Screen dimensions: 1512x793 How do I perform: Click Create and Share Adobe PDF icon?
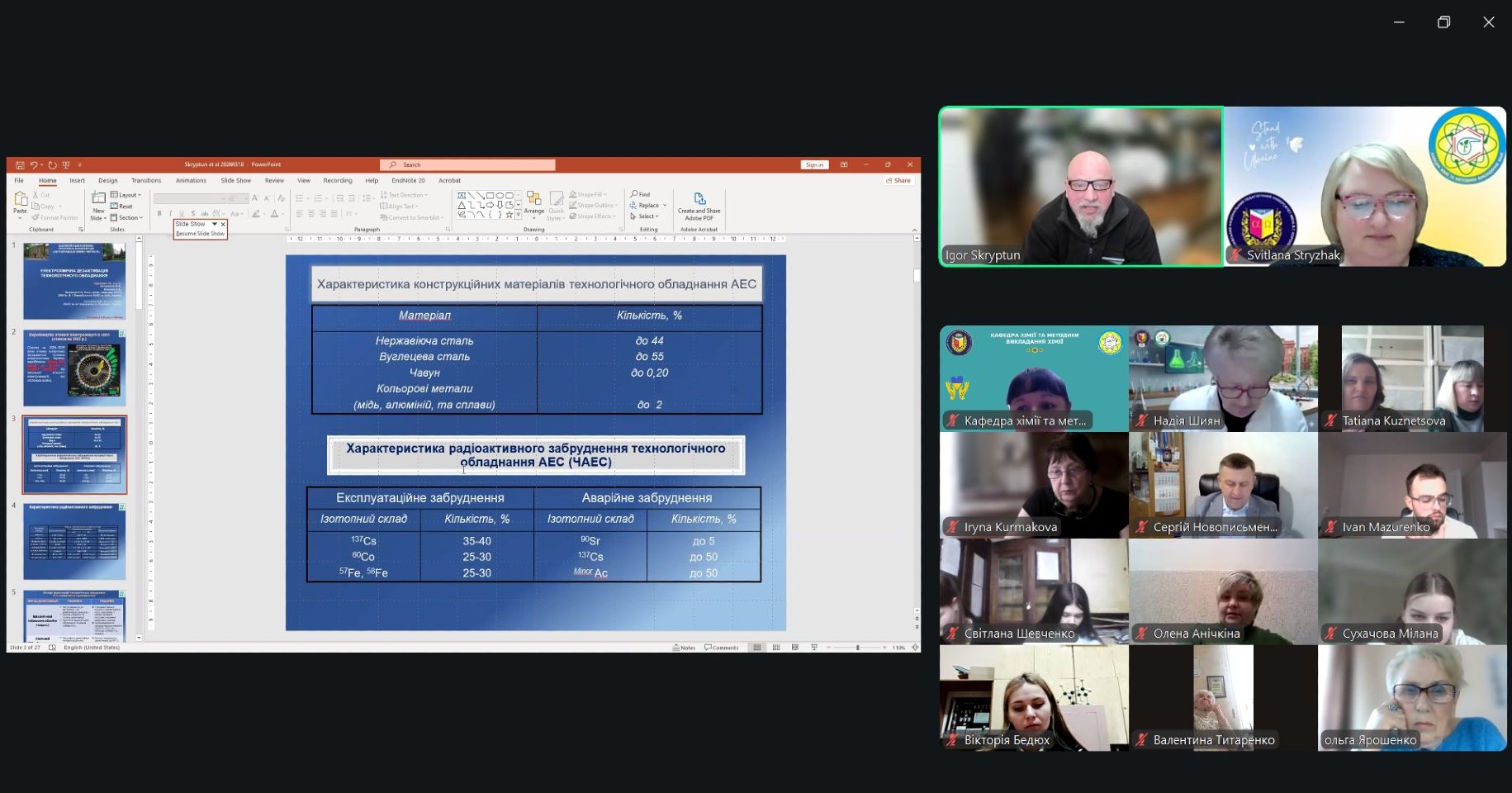699,201
